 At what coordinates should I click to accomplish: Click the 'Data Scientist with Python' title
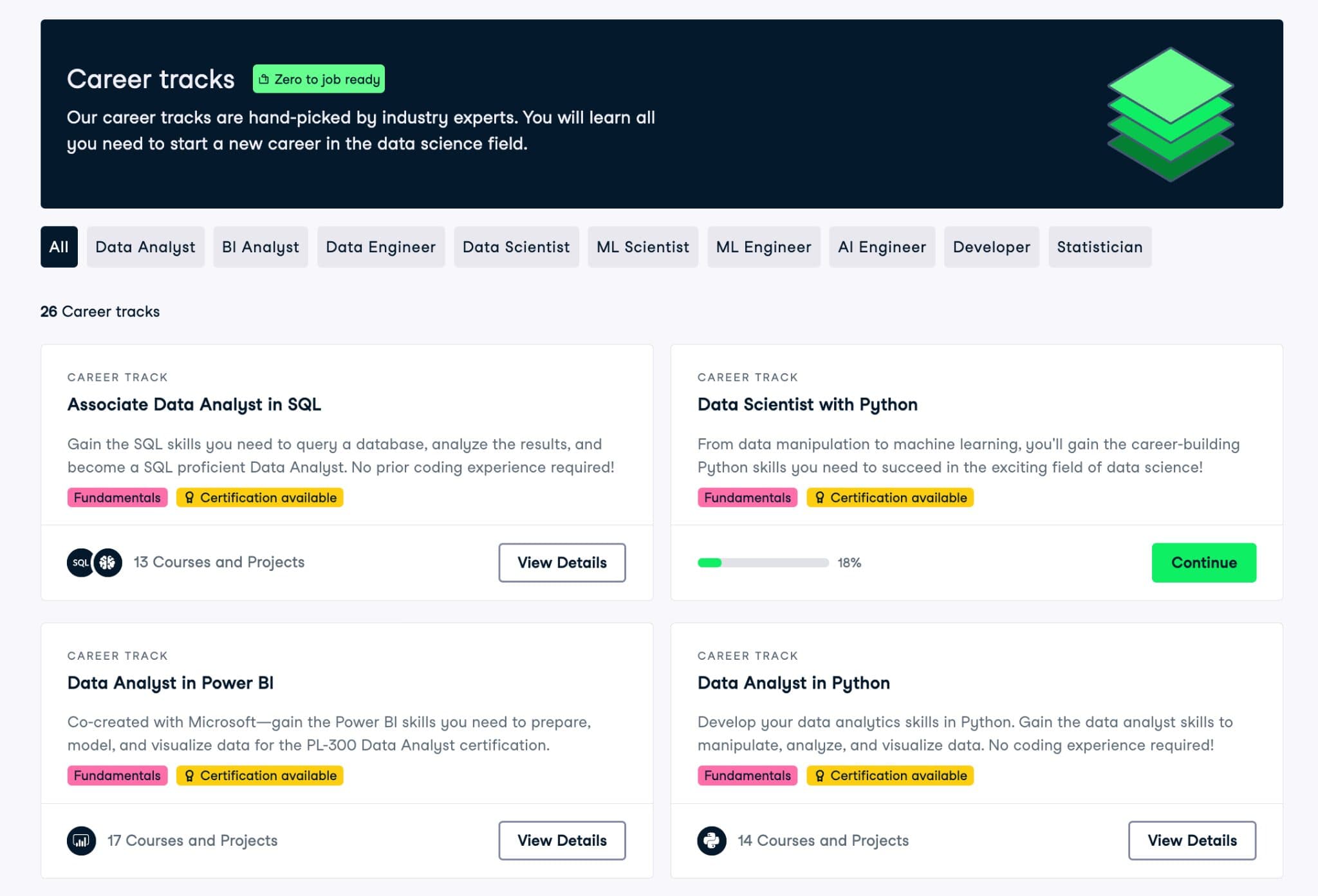807,404
